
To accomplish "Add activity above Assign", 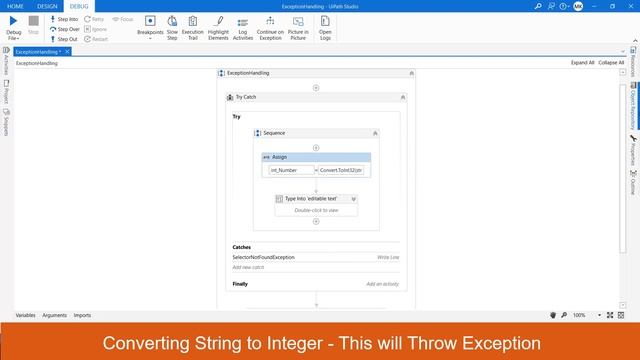I will click(x=316, y=148).
